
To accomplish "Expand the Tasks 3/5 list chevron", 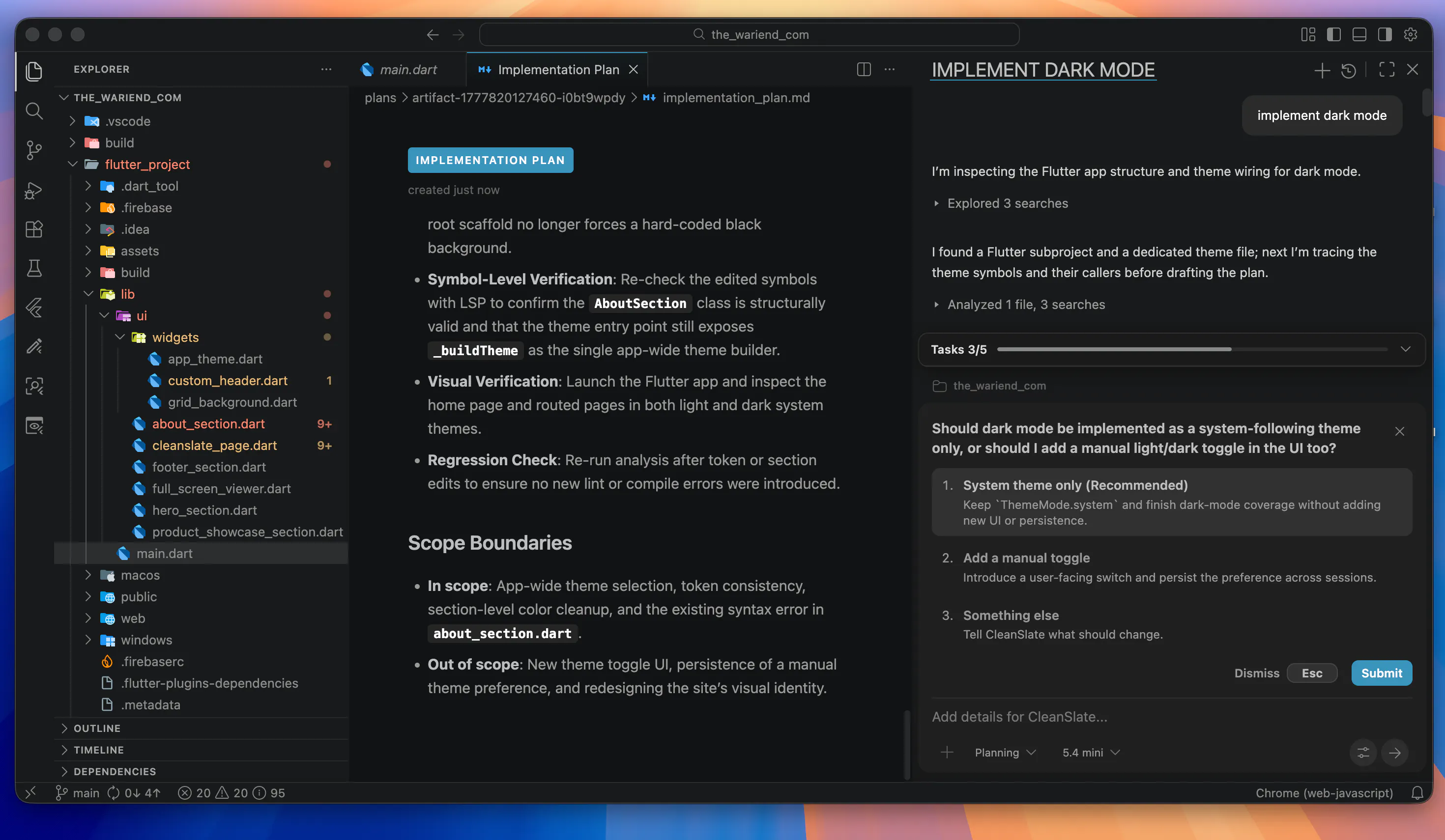I will pyautogui.click(x=1405, y=349).
